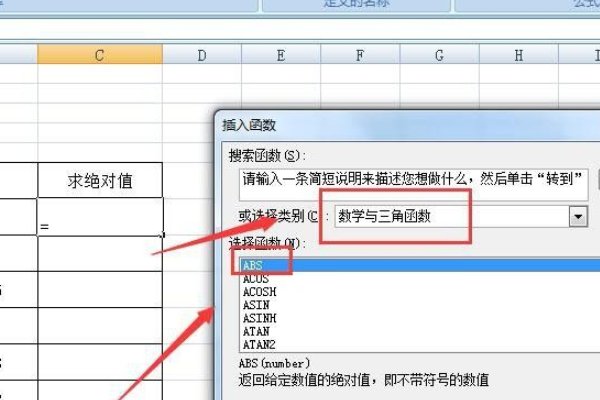600x400 pixels.
Task: Click the search function description box
Action: tap(413, 185)
